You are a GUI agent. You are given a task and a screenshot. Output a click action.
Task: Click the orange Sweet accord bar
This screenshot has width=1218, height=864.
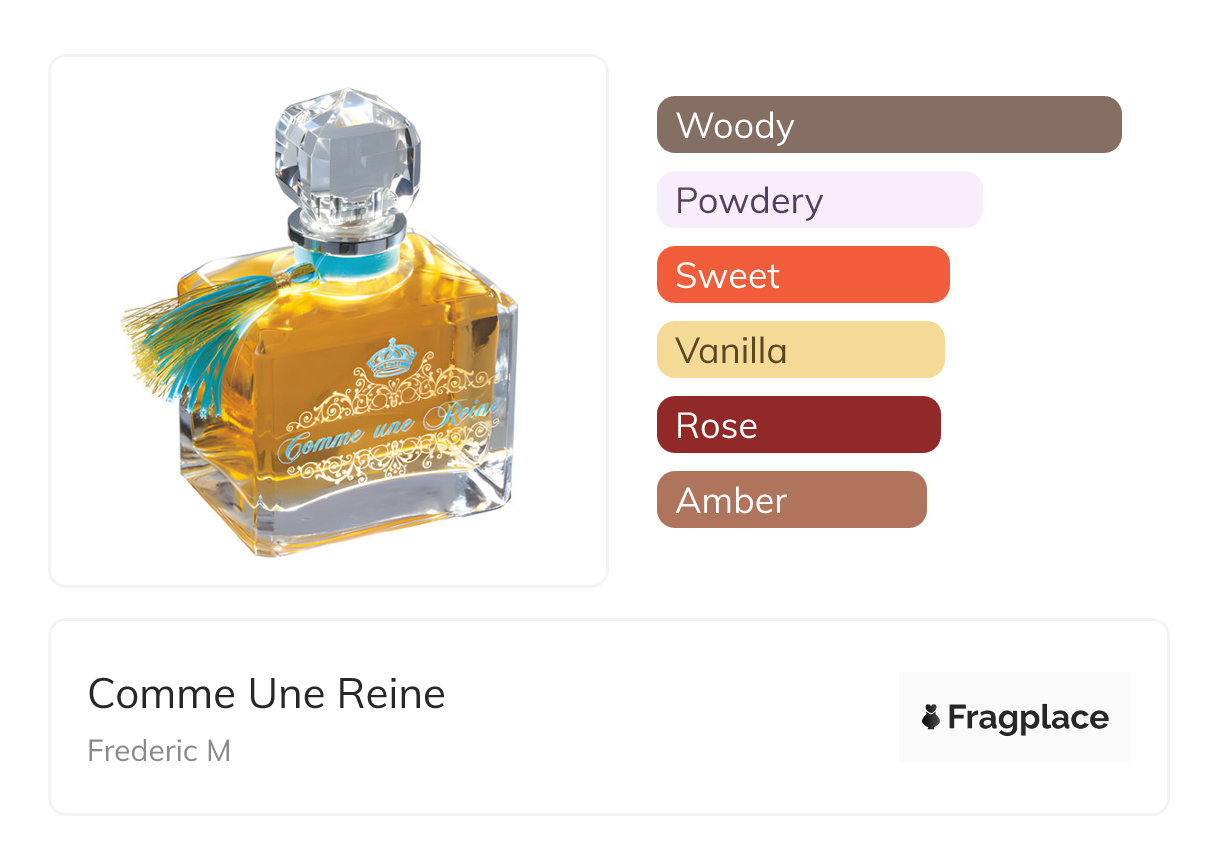click(x=802, y=275)
